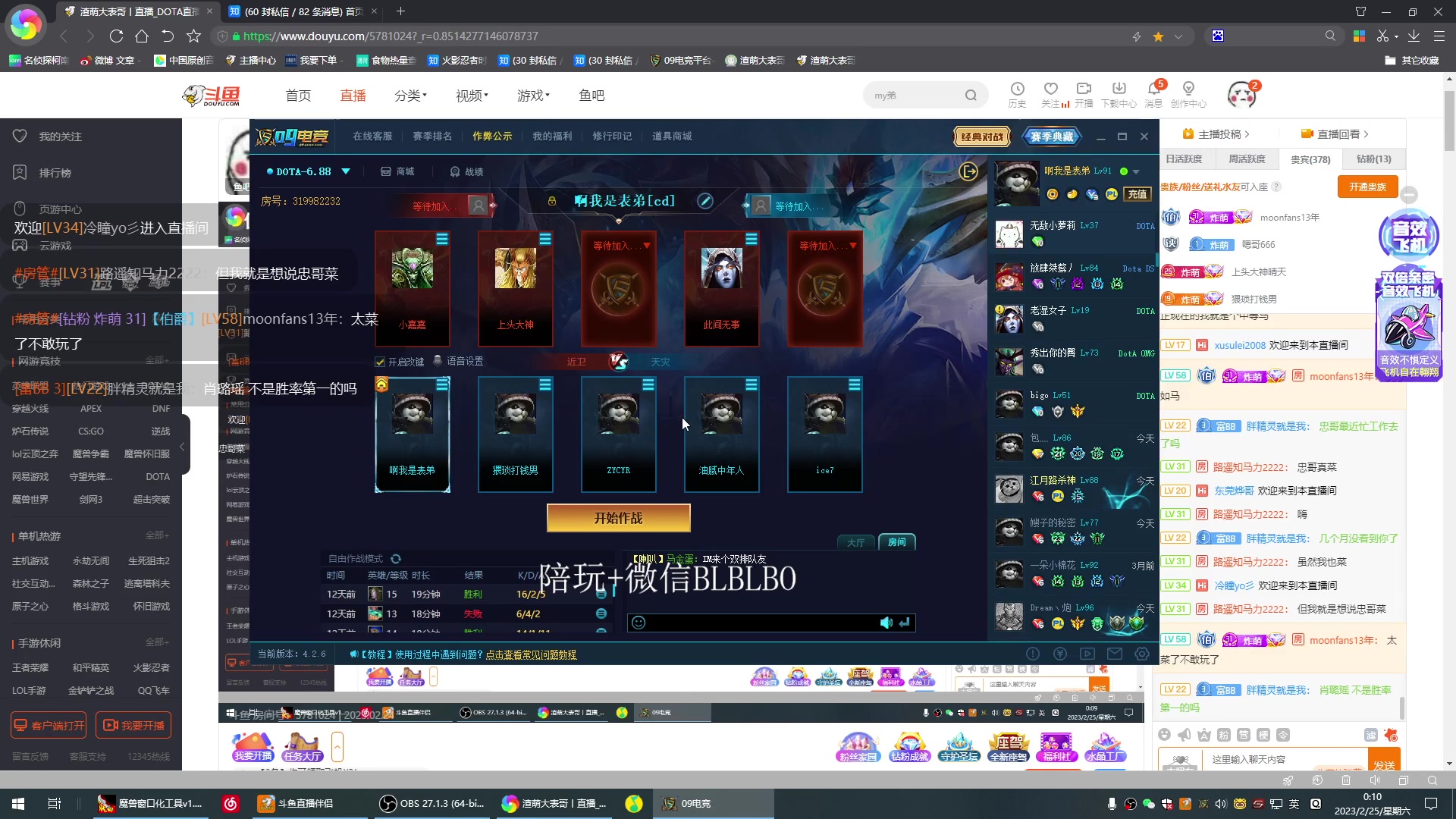The height and width of the screenshot is (819, 1456).
Task: Open OBS 27.1.3 from the Windows taskbar
Action: click(432, 803)
